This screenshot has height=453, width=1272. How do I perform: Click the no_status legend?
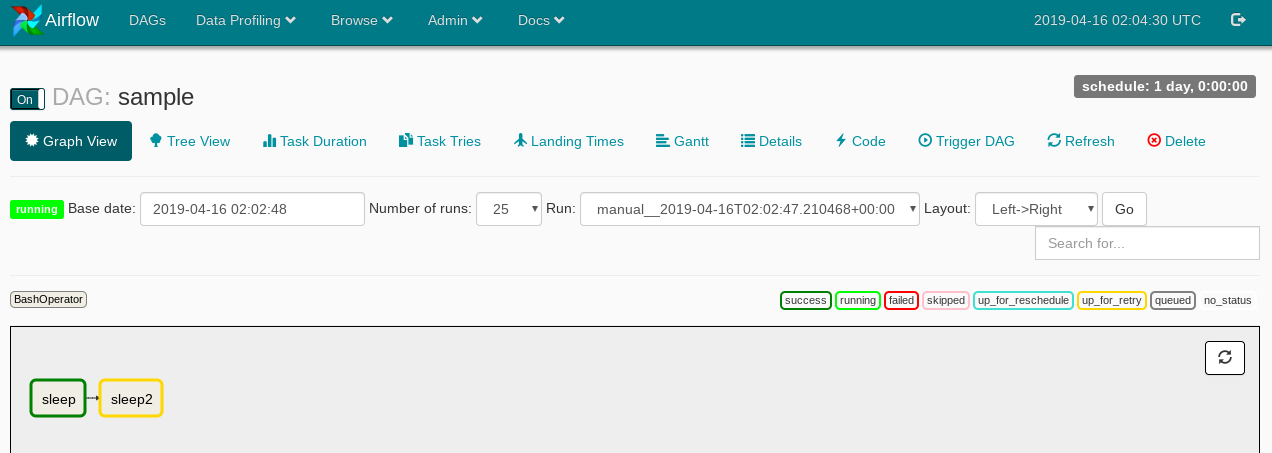tap(1228, 300)
